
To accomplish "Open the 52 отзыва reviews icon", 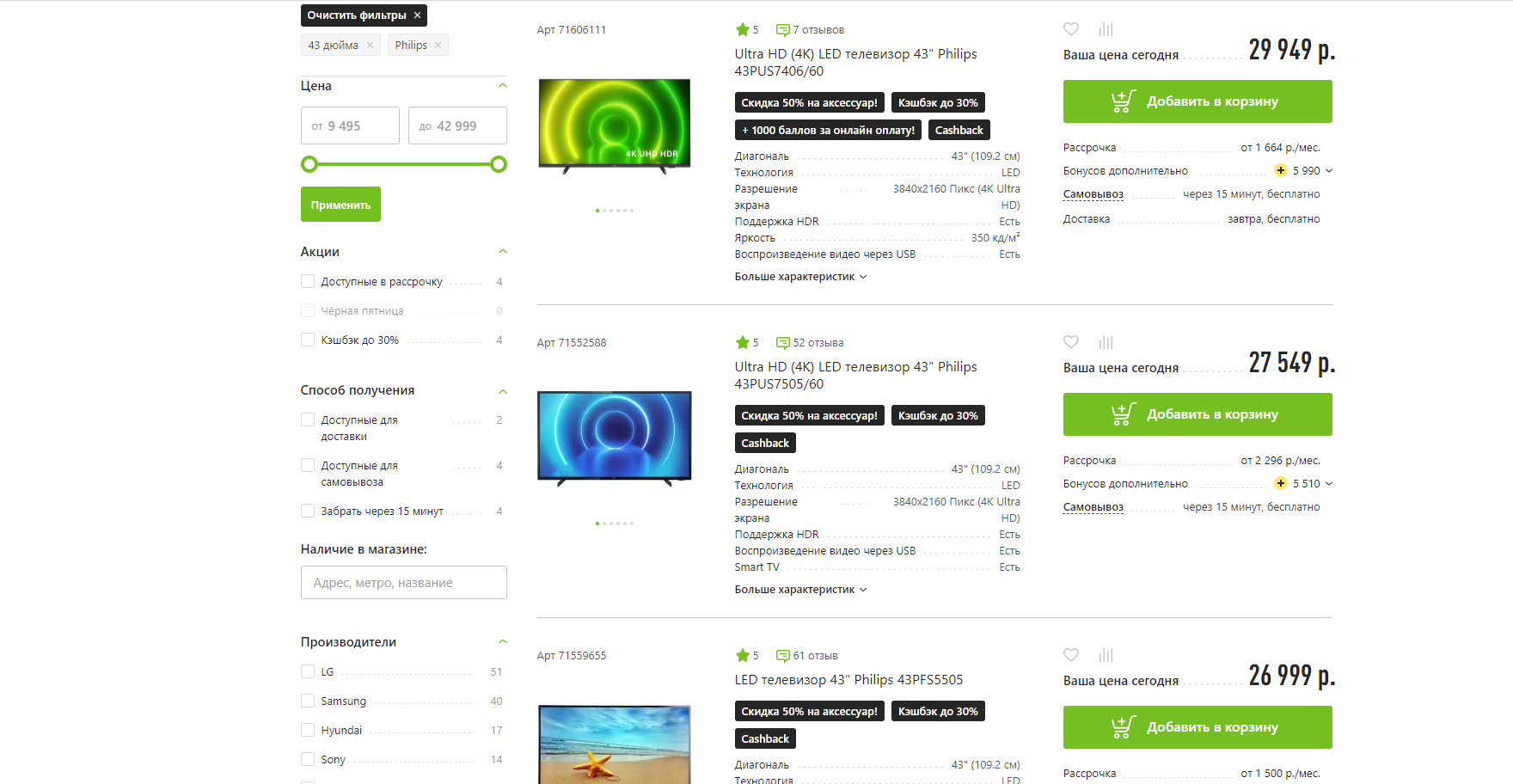I will [x=782, y=343].
